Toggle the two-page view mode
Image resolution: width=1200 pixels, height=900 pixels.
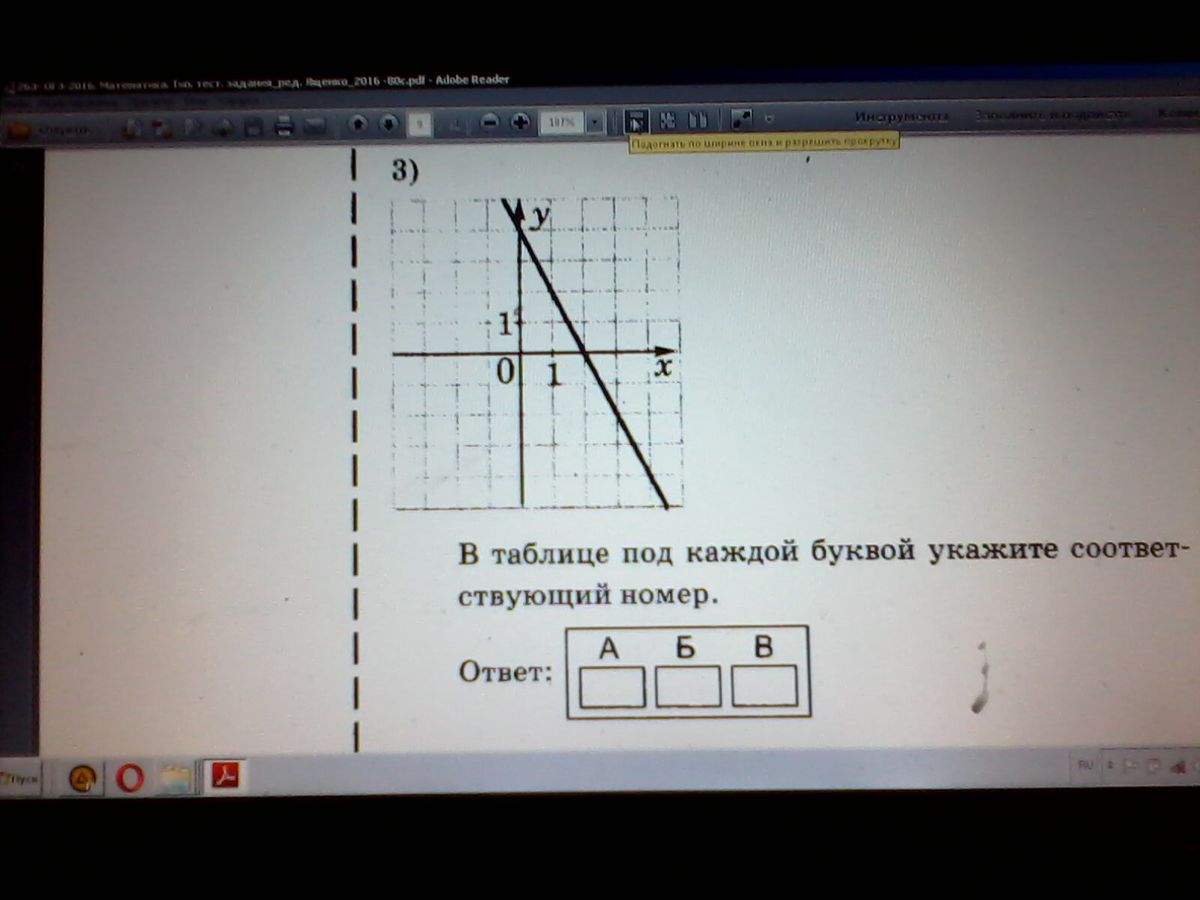699,121
